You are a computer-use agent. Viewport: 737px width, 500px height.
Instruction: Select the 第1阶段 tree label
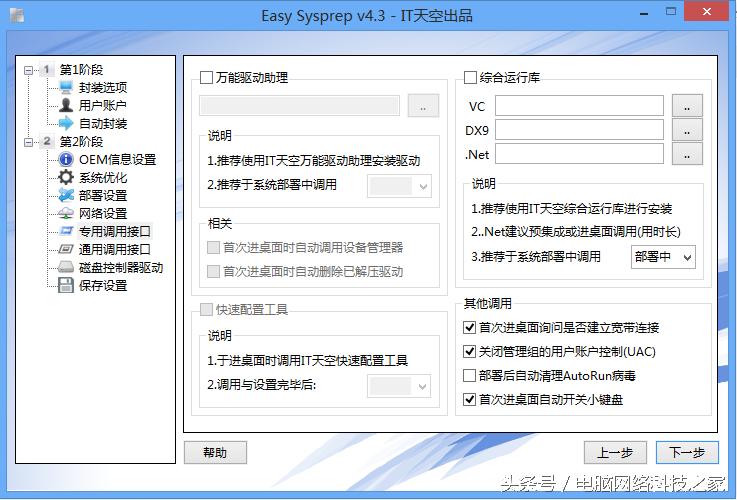coord(81,70)
